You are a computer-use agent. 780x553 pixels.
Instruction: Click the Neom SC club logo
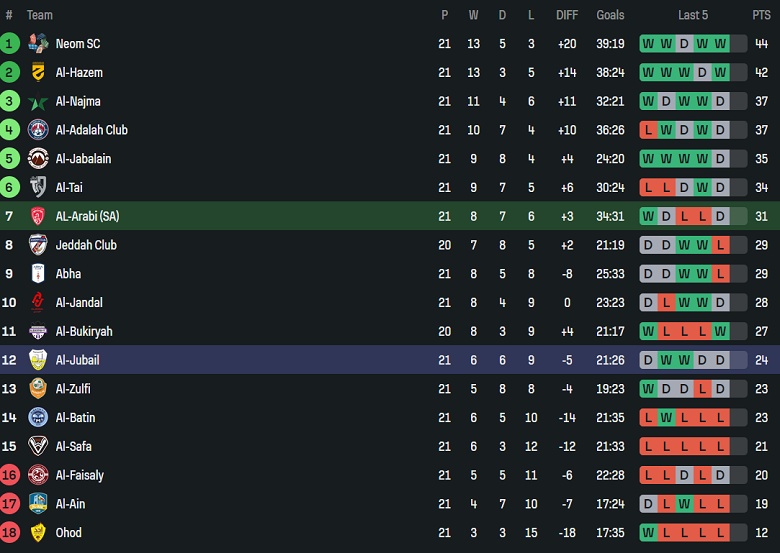point(38,43)
